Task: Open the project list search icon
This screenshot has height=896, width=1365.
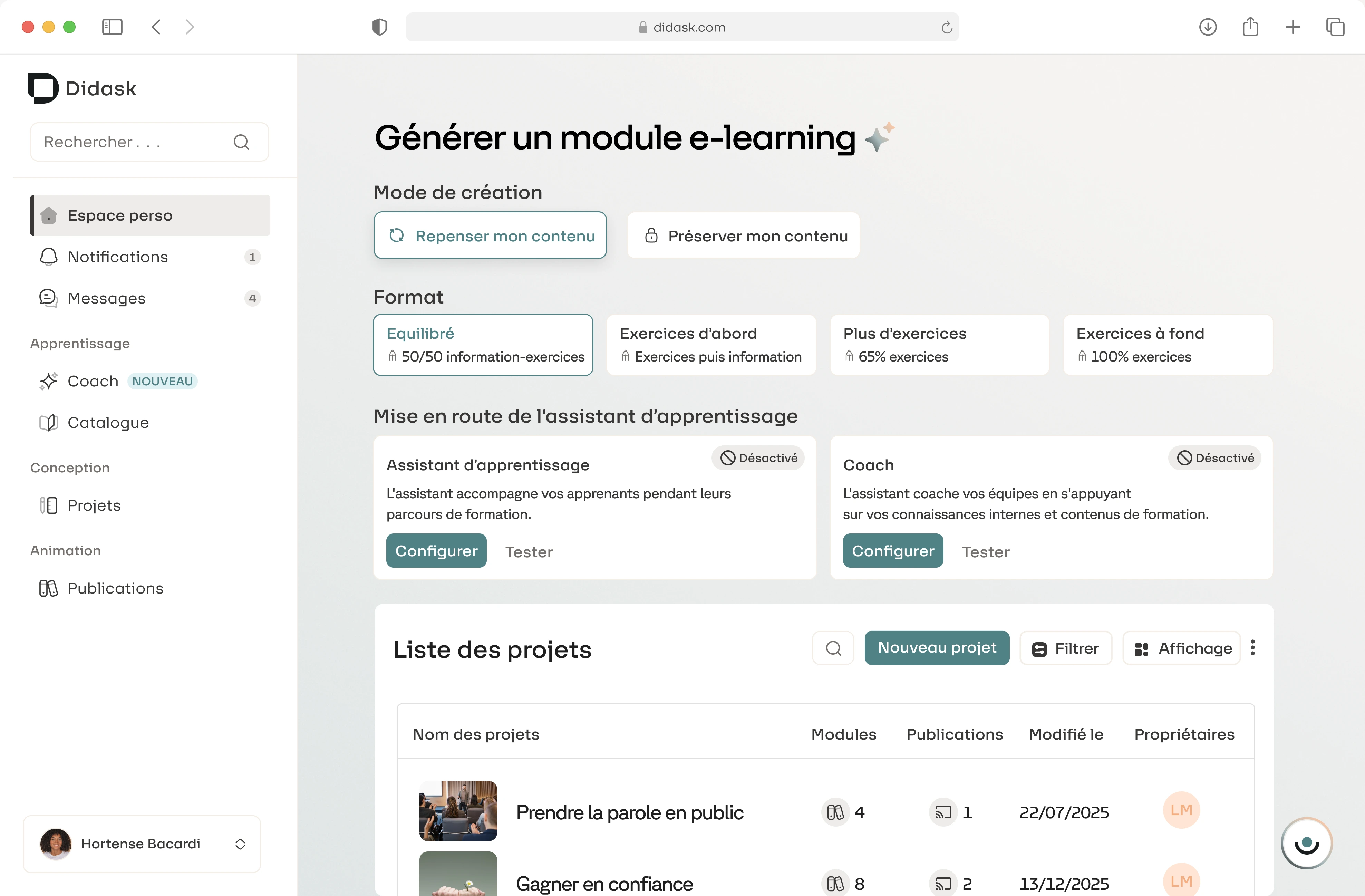Action: (833, 648)
